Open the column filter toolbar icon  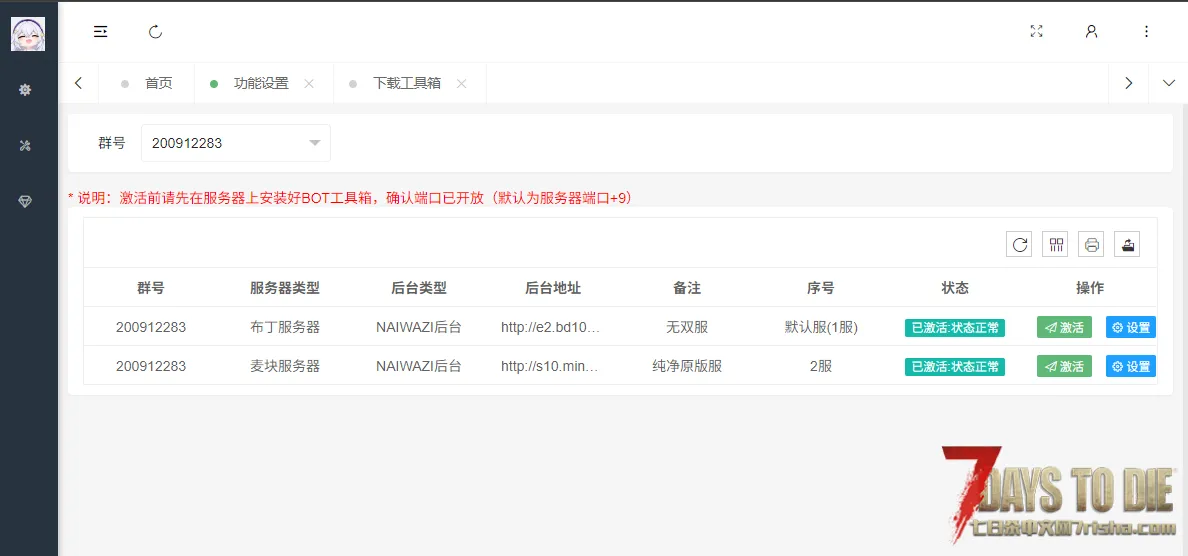pos(1055,244)
